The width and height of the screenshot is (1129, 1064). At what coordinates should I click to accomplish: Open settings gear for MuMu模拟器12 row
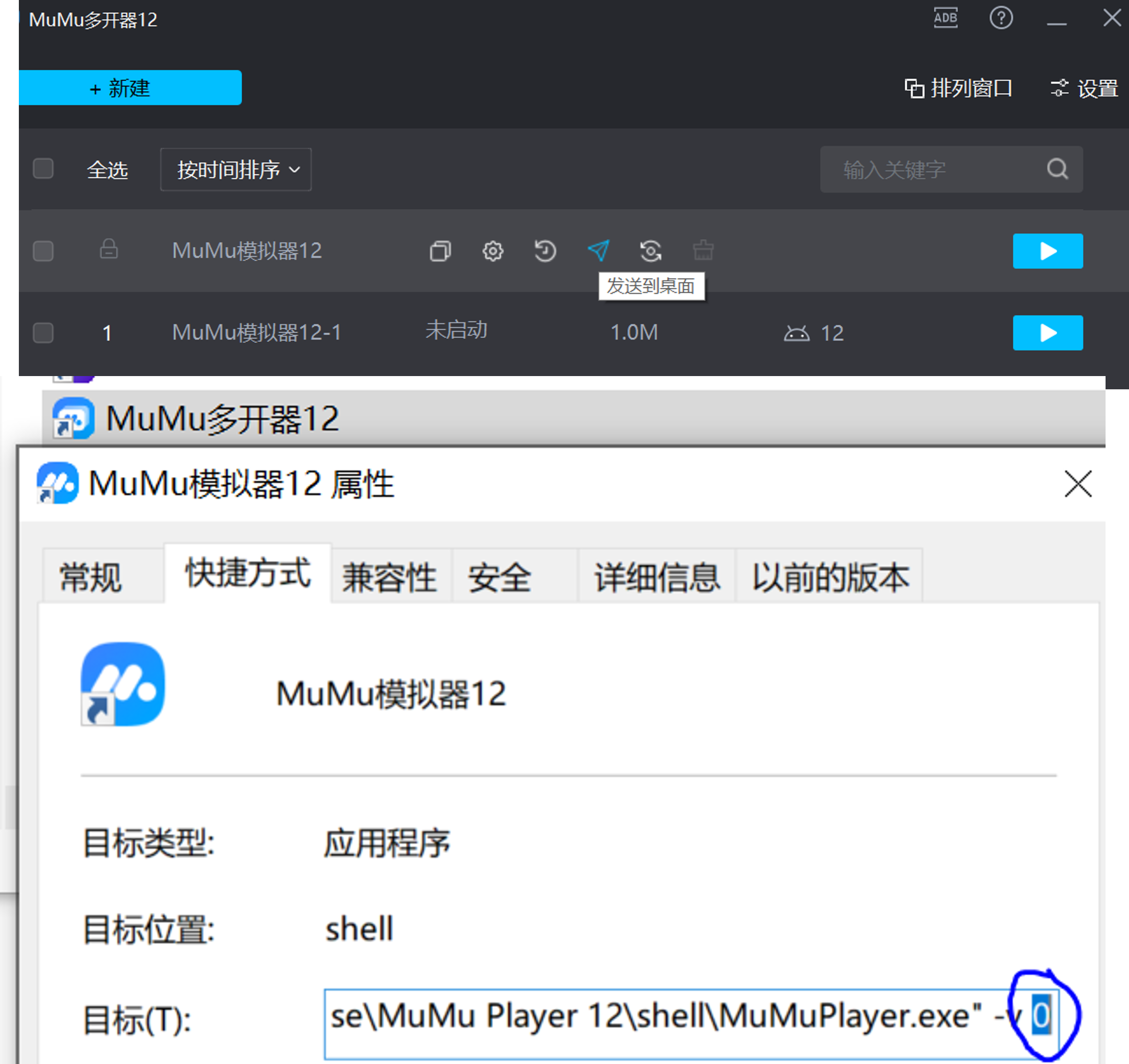coord(492,250)
